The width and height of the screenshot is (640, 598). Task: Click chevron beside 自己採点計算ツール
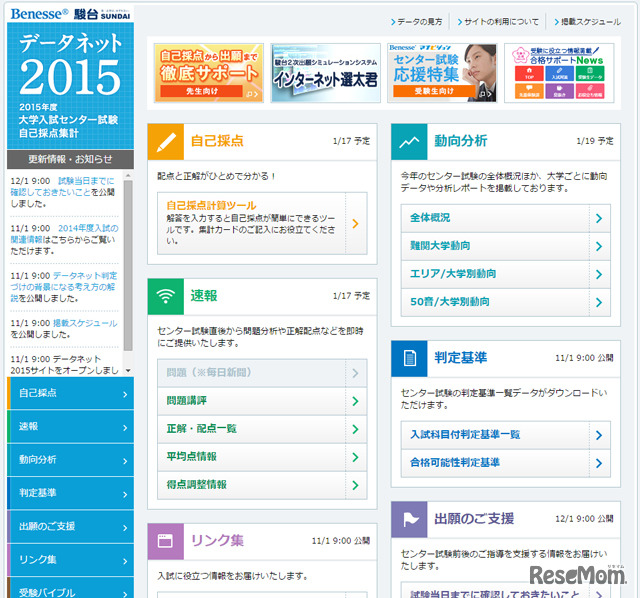[x=356, y=224]
